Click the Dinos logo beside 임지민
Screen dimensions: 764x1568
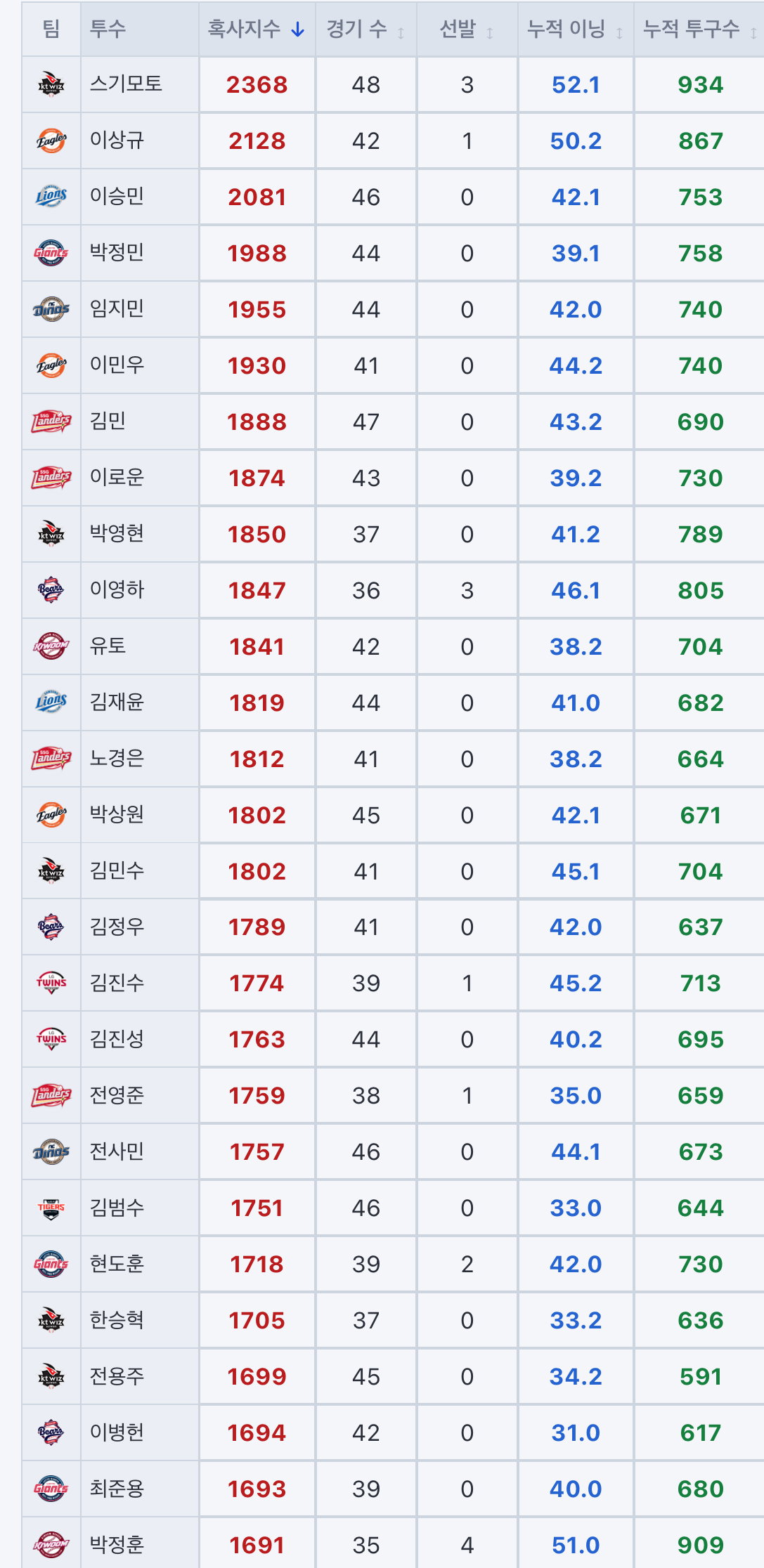pyautogui.click(x=51, y=309)
